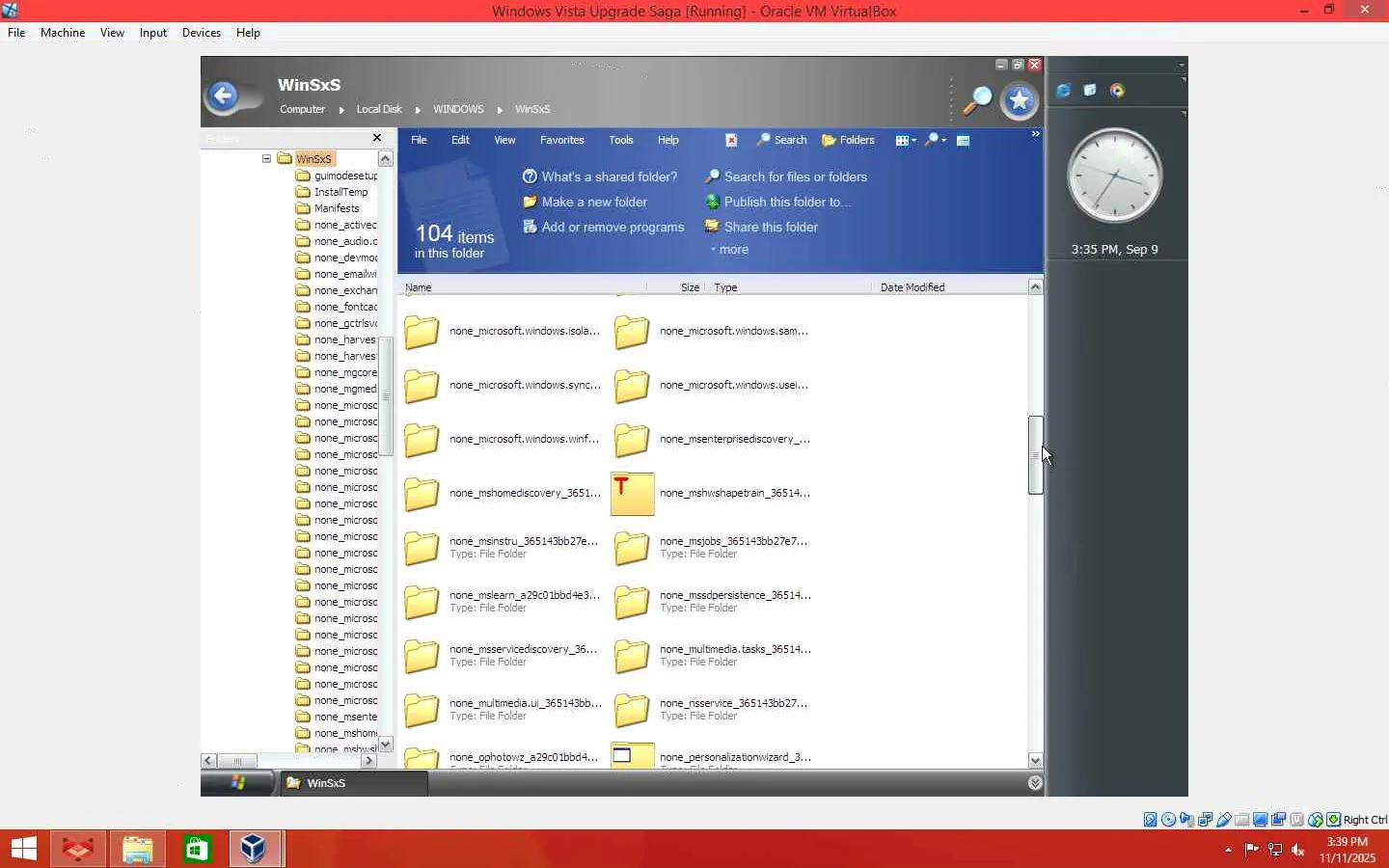Open the VirtualBox Machine menu
This screenshot has width=1389, height=868.
(63, 33)
